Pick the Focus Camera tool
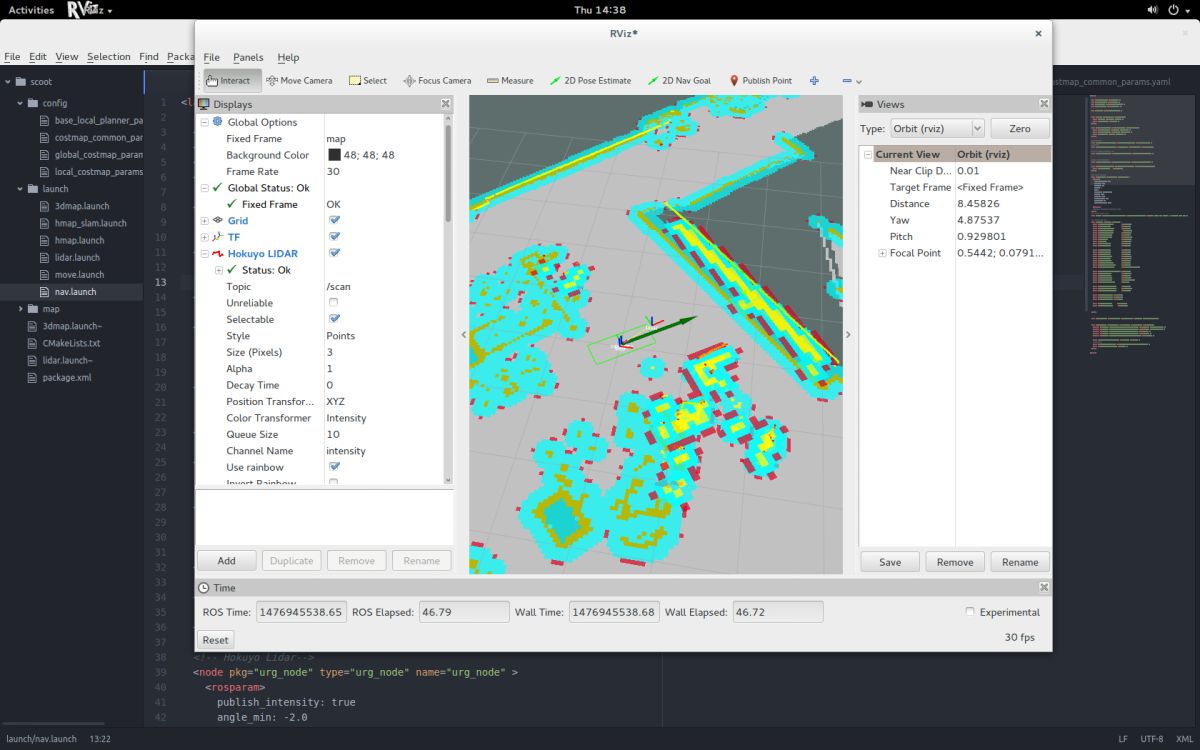 tap(437, 80)
